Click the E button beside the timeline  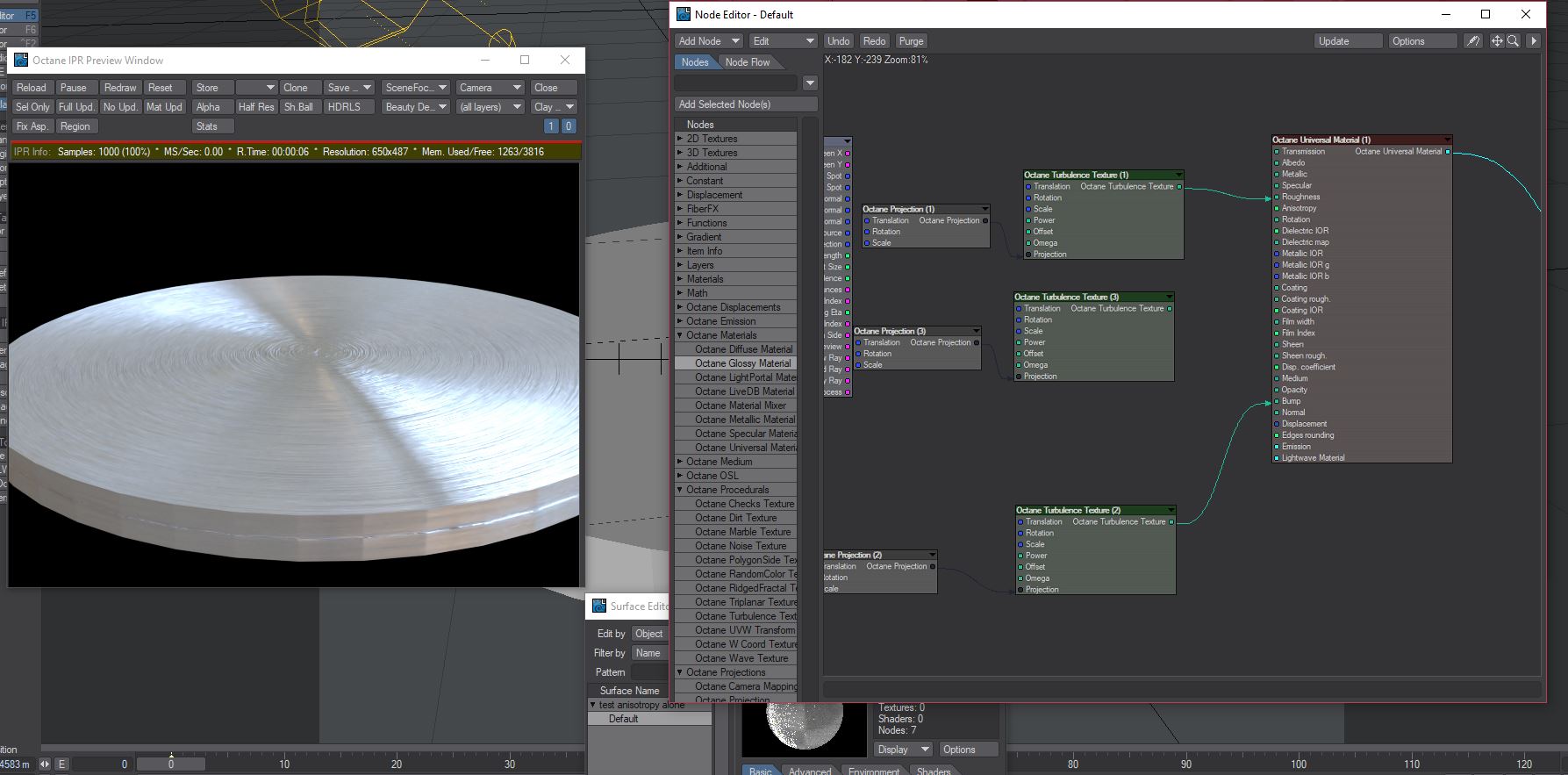pos(61,764)
